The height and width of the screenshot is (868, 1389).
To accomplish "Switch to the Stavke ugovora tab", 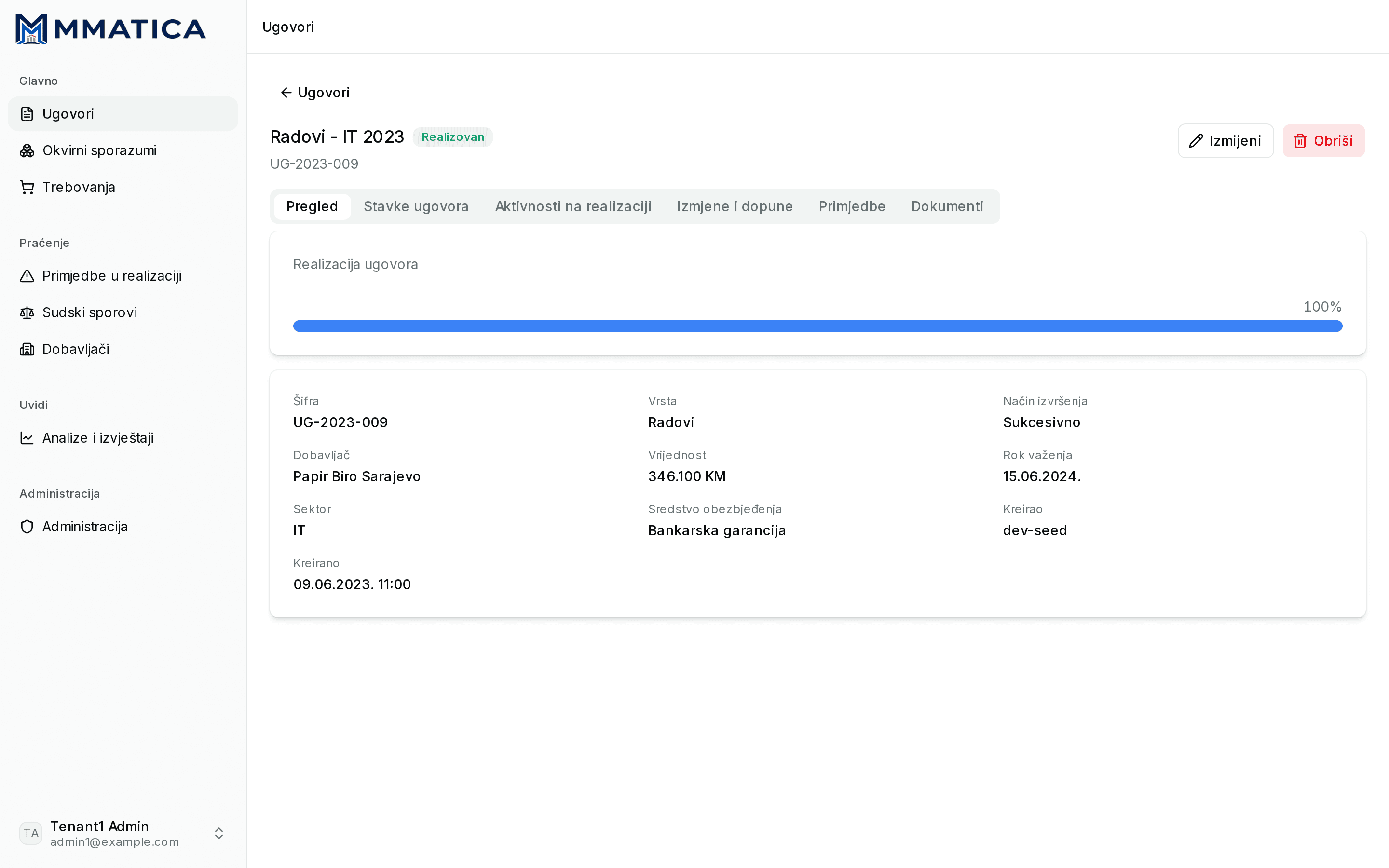I will (416, 207).
